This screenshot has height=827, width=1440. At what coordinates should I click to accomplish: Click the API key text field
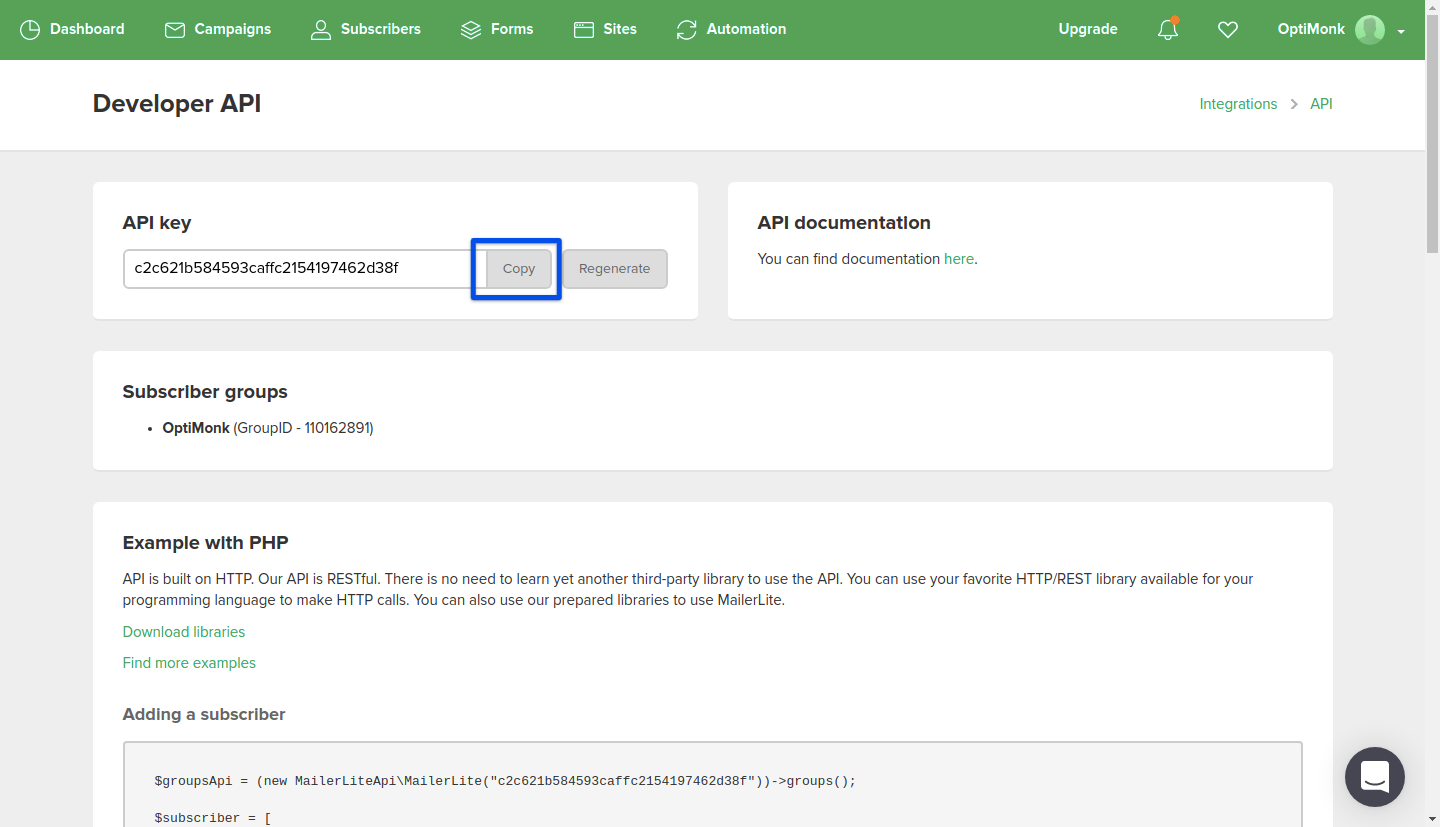click(x=305, y=269)
